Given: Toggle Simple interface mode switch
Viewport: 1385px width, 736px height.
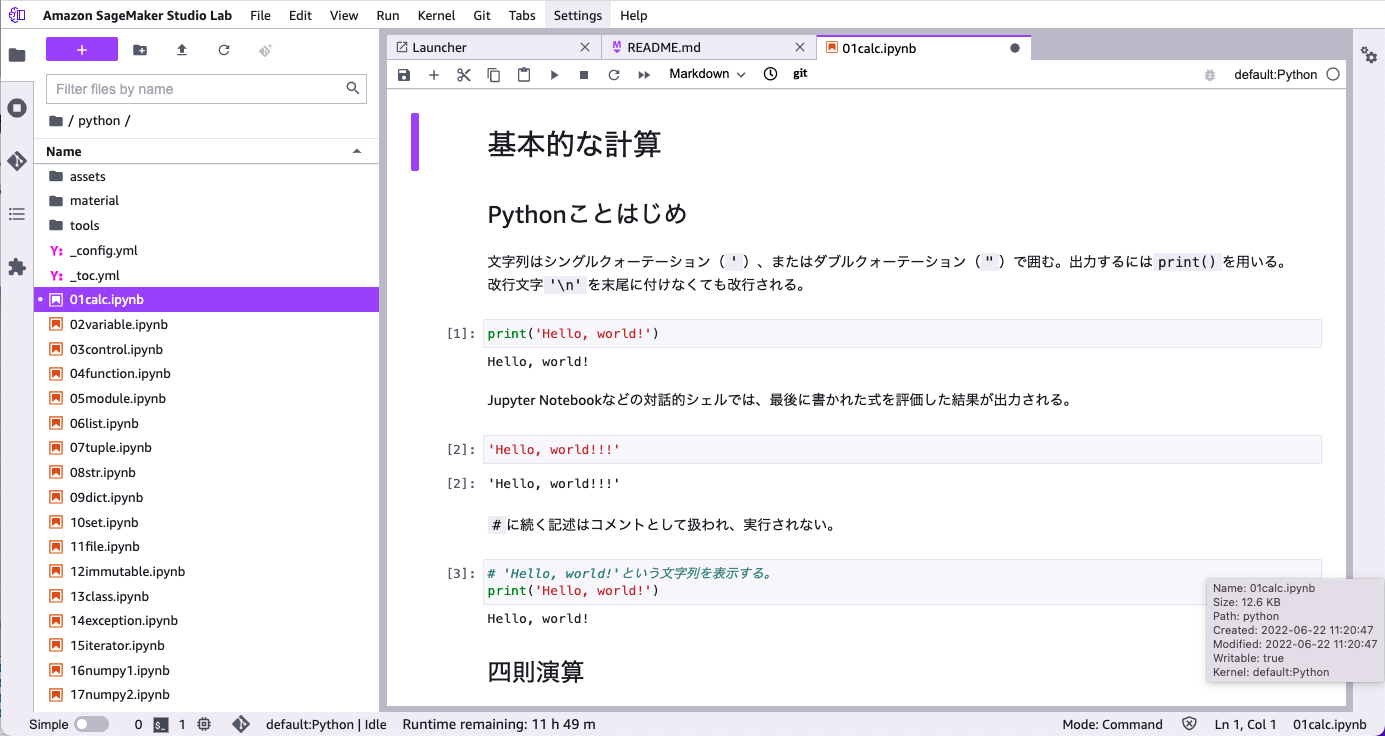Looking at the screenshot, I should [x=91, y=724].
